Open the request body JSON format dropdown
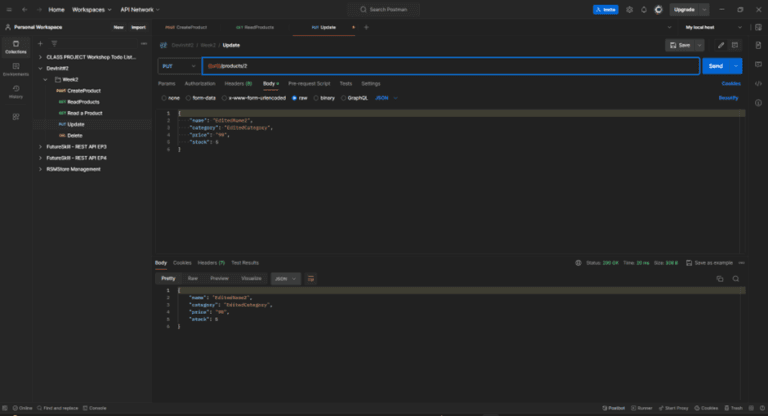Screen dimensions: 768x416 click(x=386, y=98)
